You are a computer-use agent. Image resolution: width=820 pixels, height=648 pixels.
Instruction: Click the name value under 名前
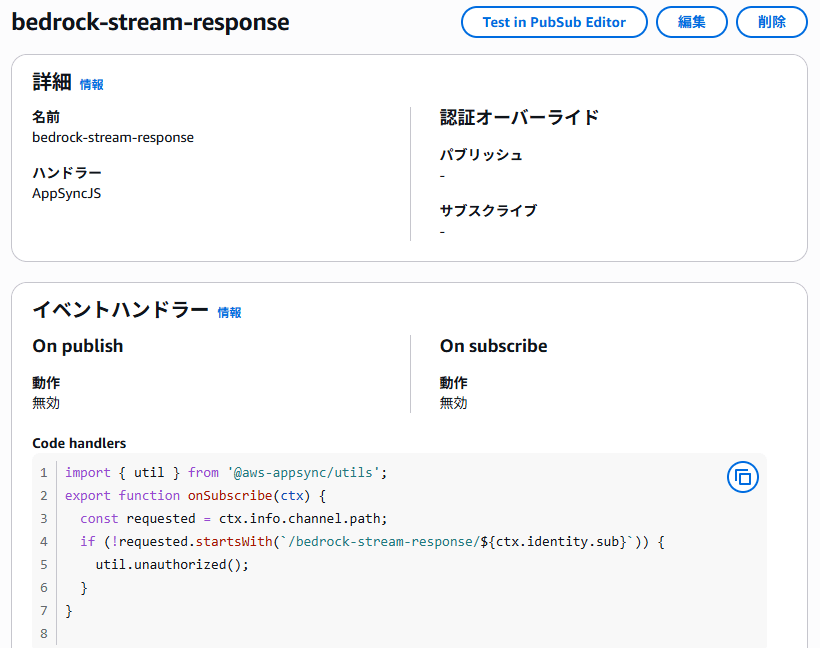point(113,138)
